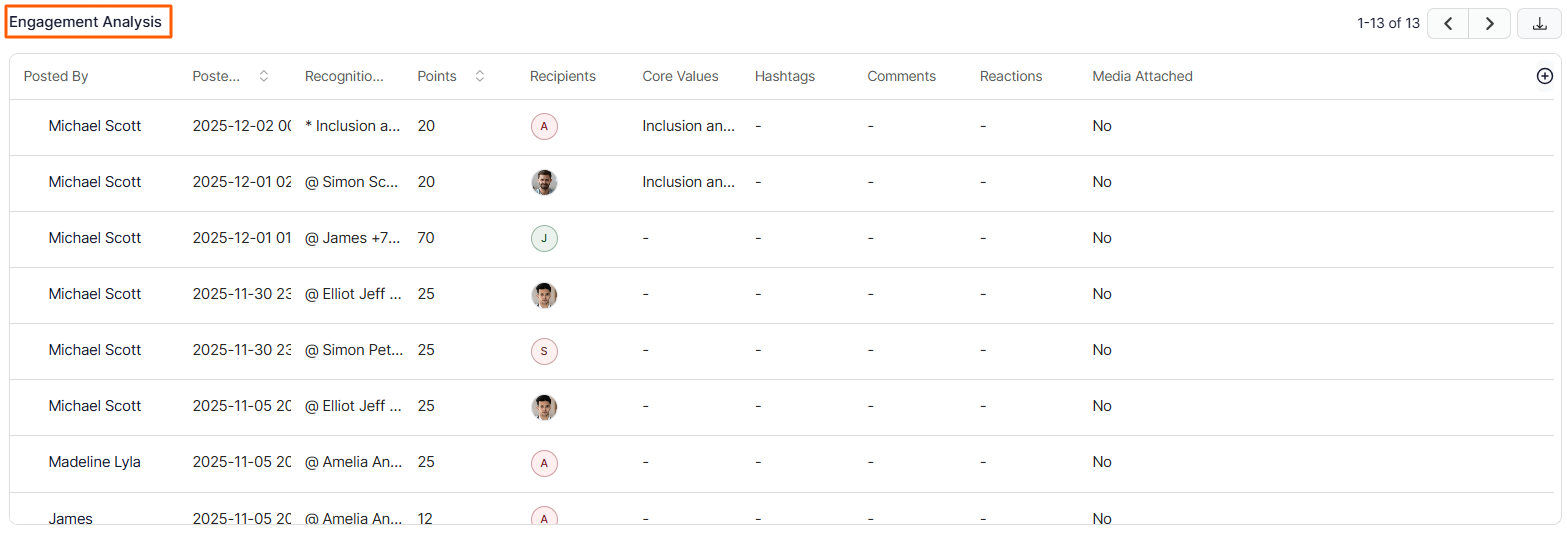Click recipient avatar A in first row
Image resolution: width=1567 pixels, height=538 pixels.
(x=544, y=126)
